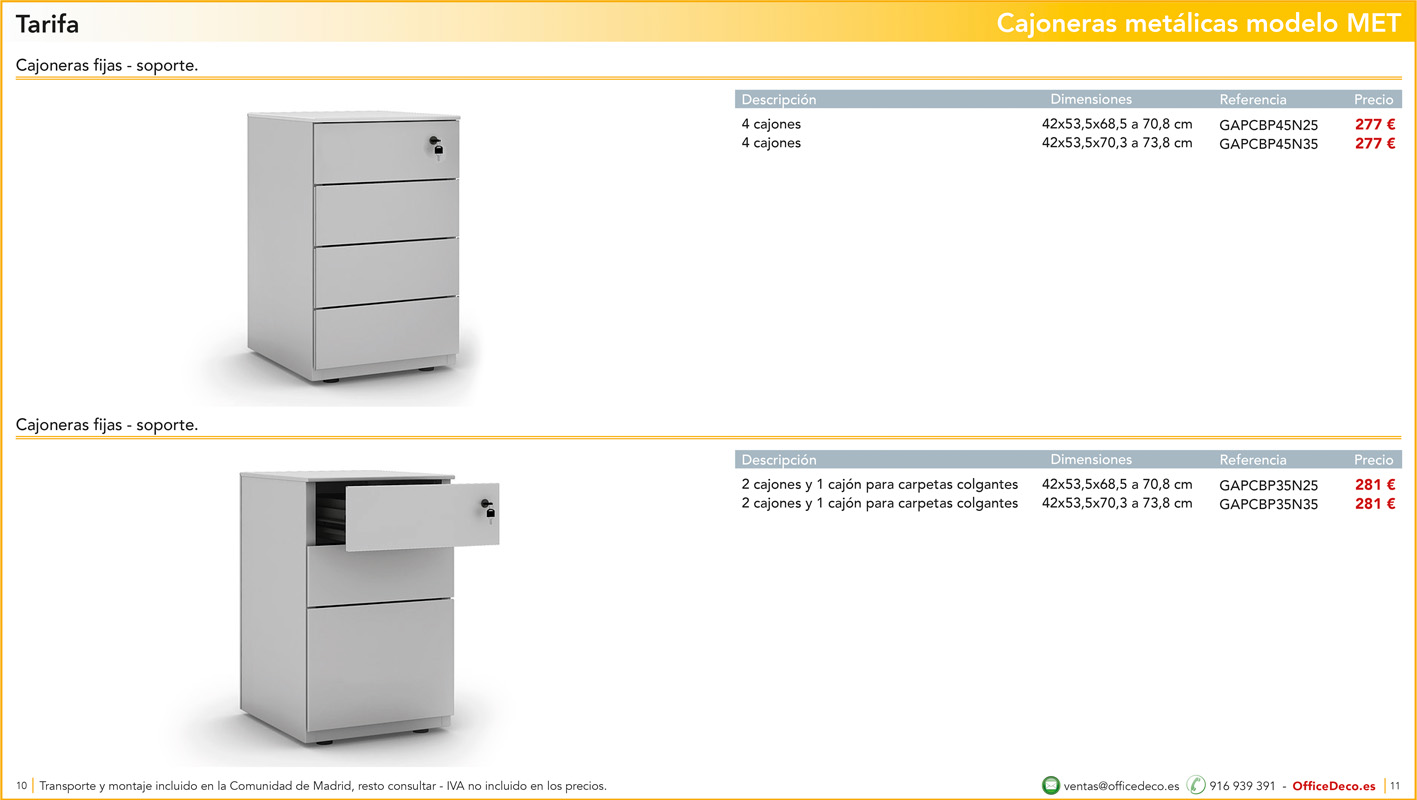Image resolution: width=1417 pixels, height=800 pixels.
Task: Click the OfficeDeco.es website link
Action: 1333,786
